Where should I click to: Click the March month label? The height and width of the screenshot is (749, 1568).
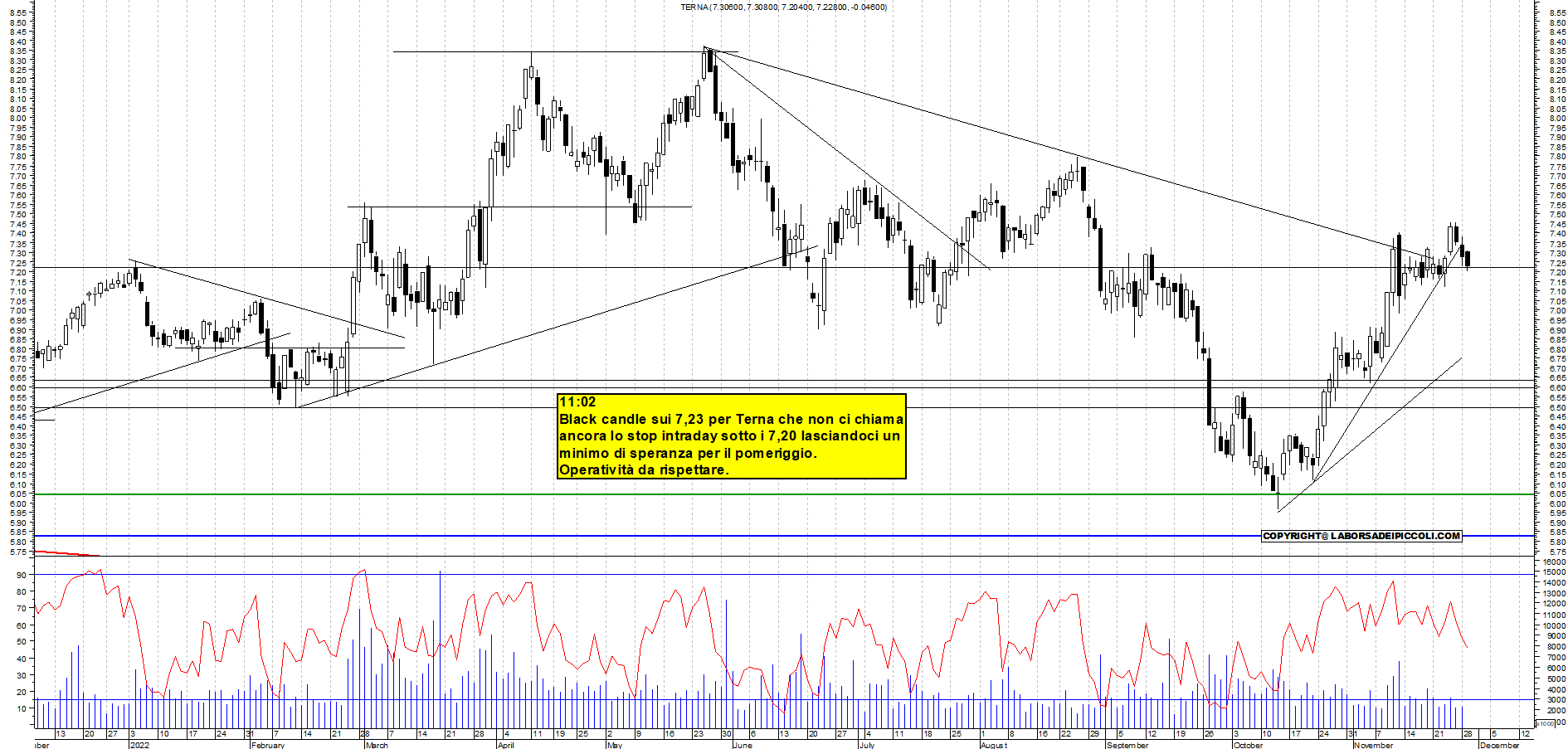click(377, 745)
